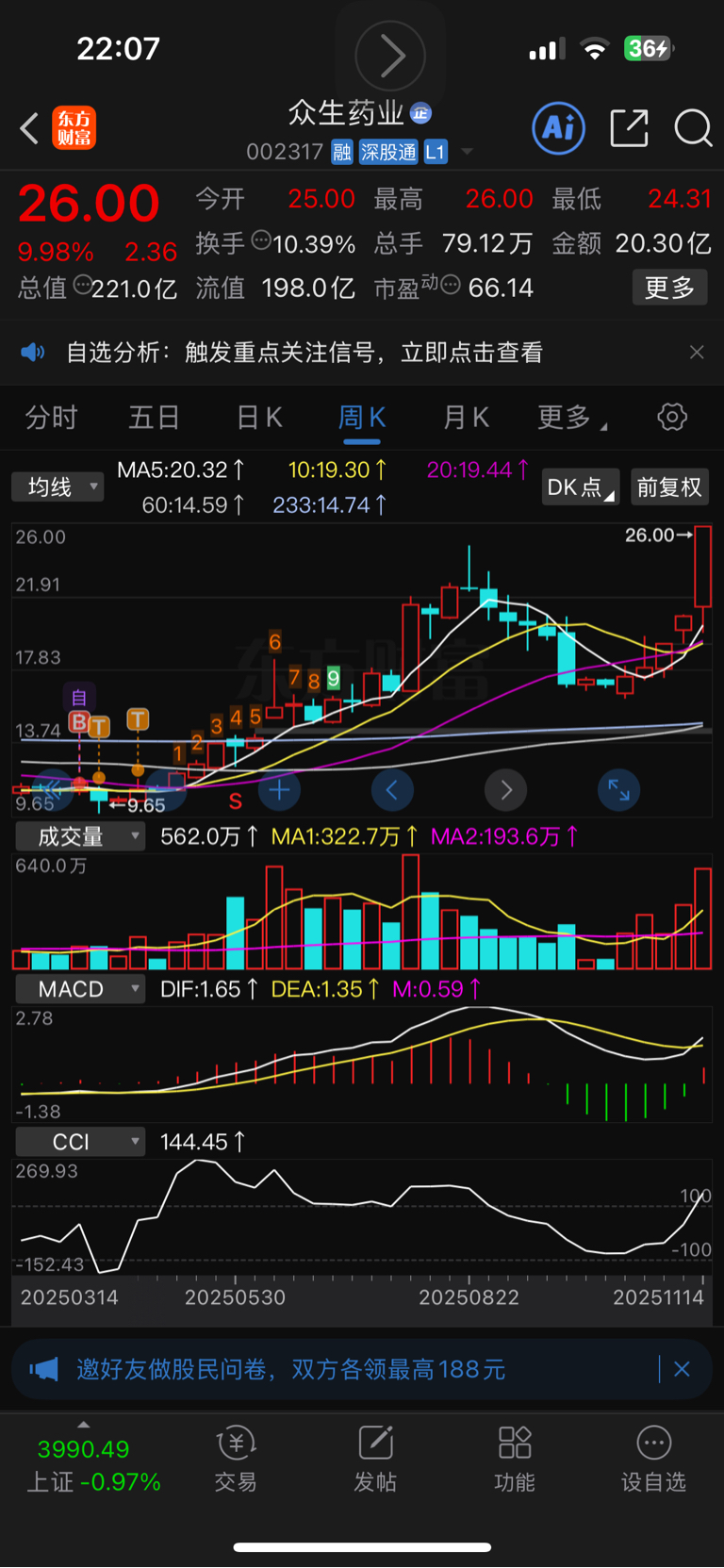The width and height of the screenshot is (724, 1568).
Task: Open chart settings gear icon
Action: coord(672,417)
